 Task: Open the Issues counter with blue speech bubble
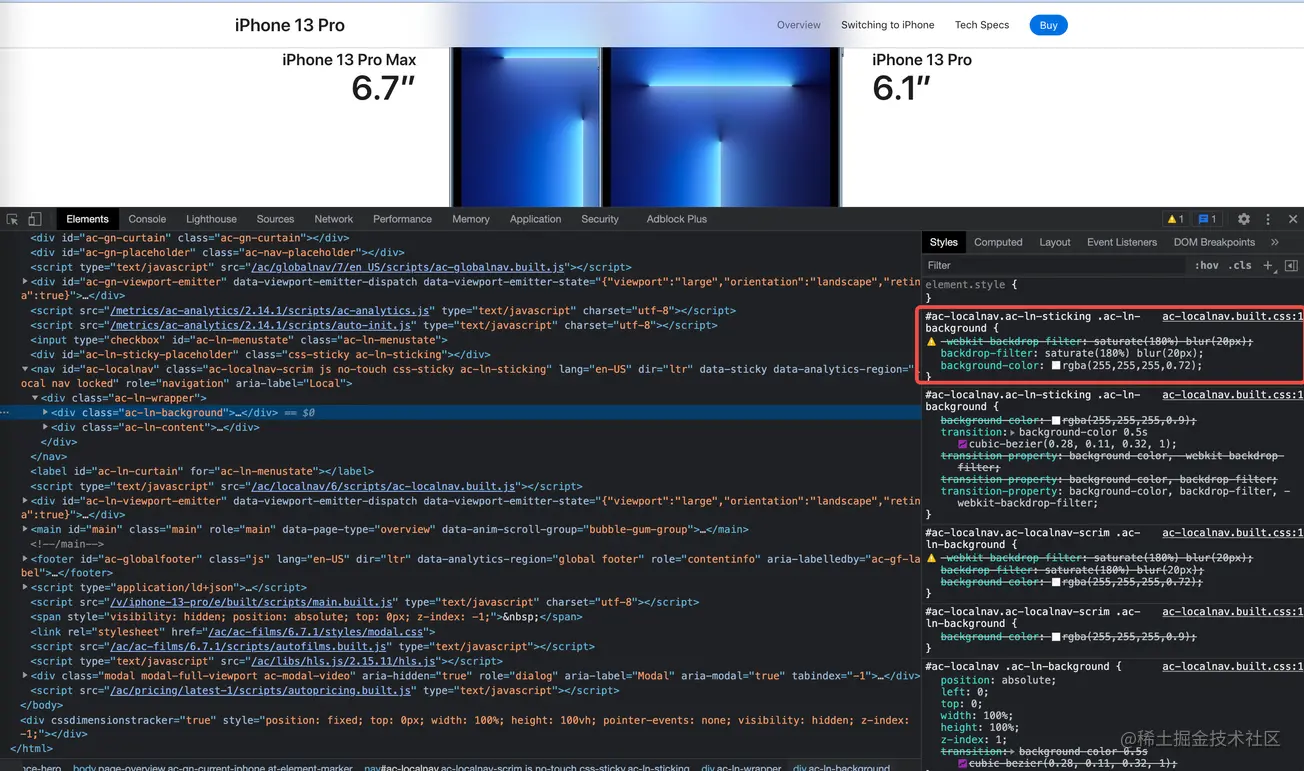(x=1207, y=218)
